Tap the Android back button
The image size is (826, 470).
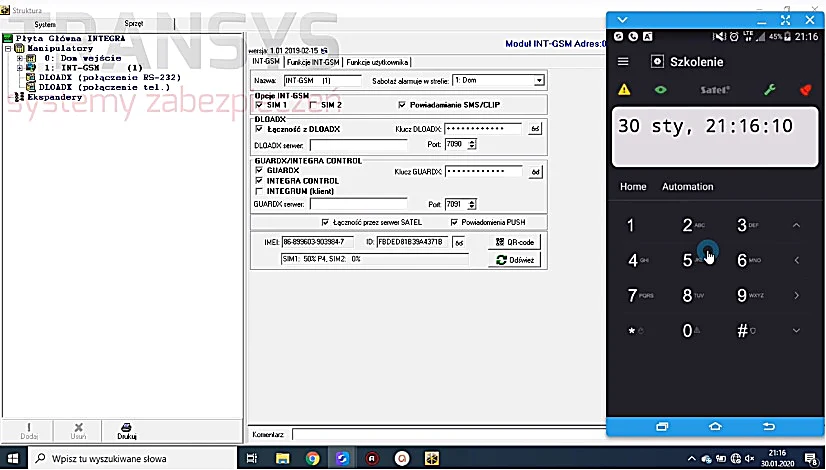(x=769, y=427)
